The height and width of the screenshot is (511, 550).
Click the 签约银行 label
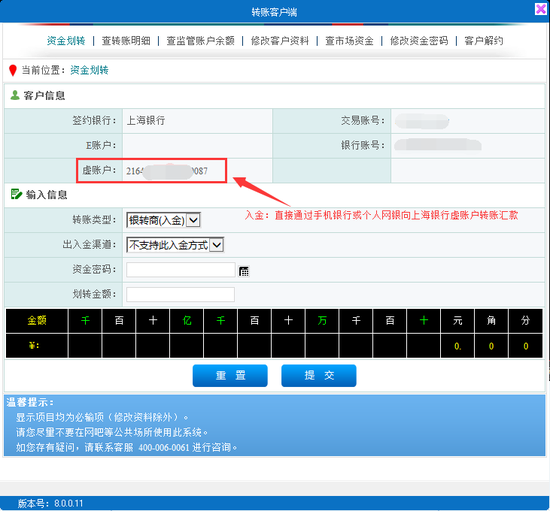point(94,121)
